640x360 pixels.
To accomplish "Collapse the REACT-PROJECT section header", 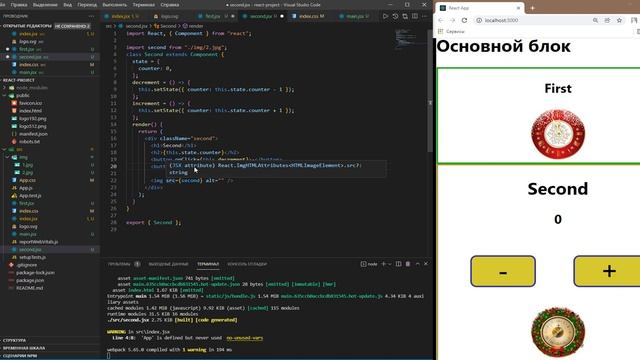I will (19, 80).
